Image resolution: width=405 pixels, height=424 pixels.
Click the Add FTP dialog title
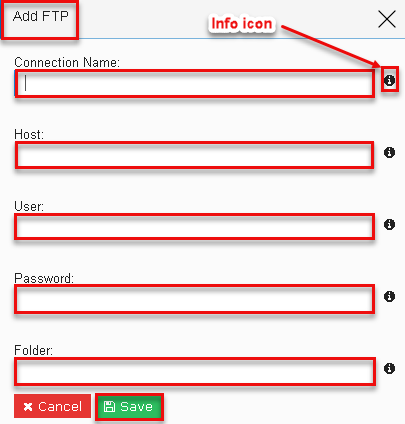pyautogui.click(x=41, y=16)
